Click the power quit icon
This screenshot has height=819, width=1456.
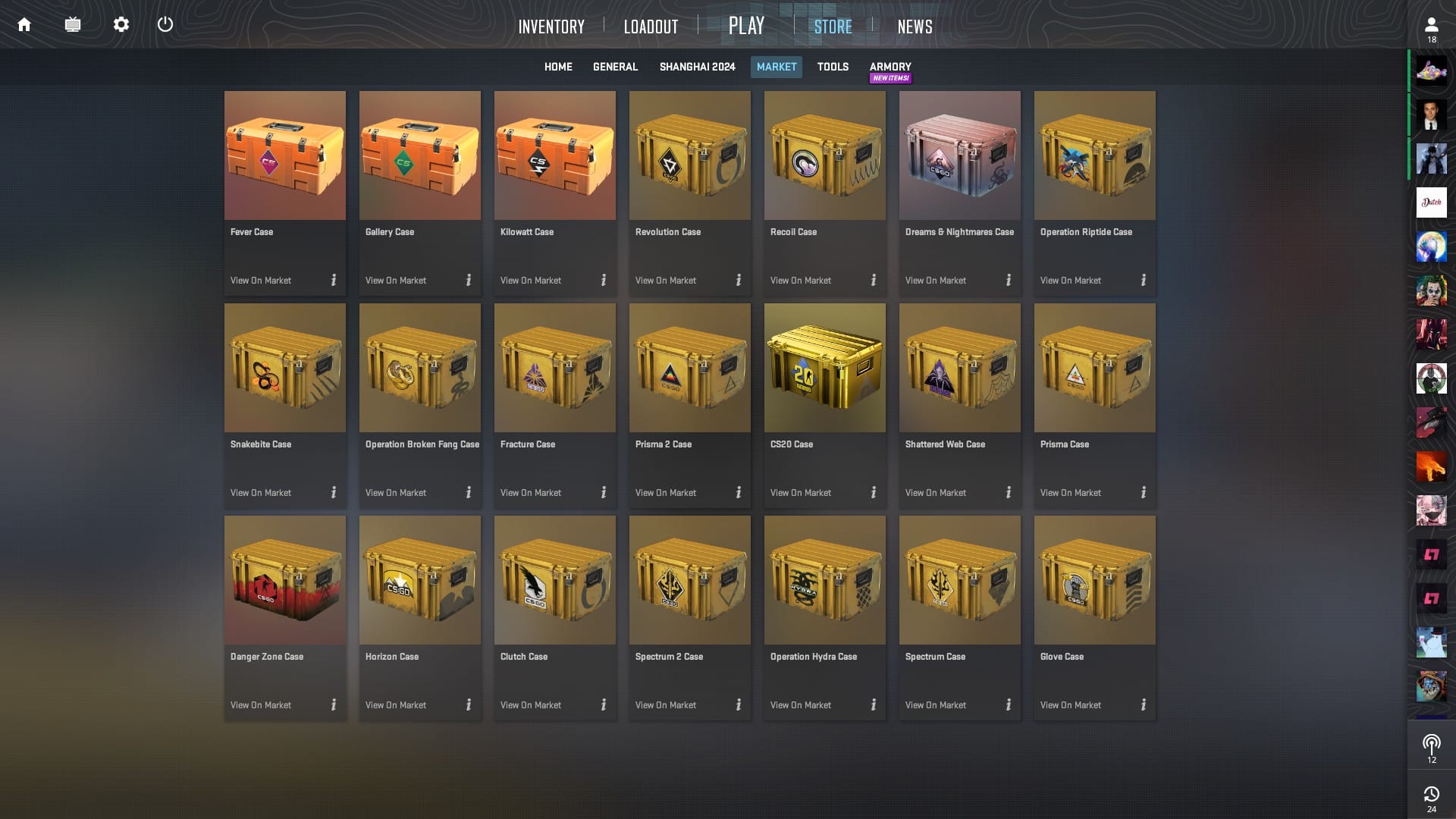pyautogui.click(x=165, y=24)
